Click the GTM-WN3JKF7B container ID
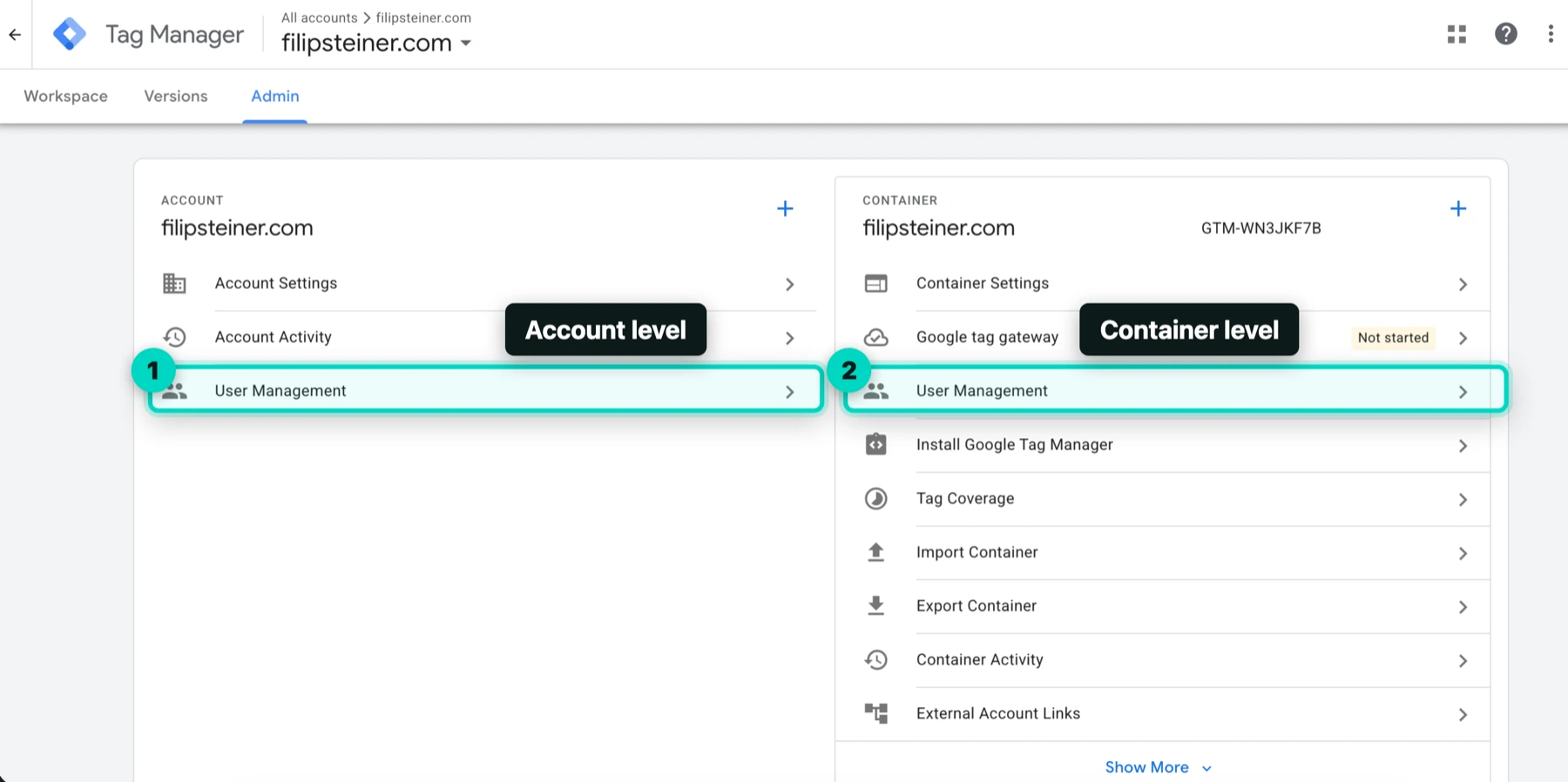 [x=1261, y=228]
